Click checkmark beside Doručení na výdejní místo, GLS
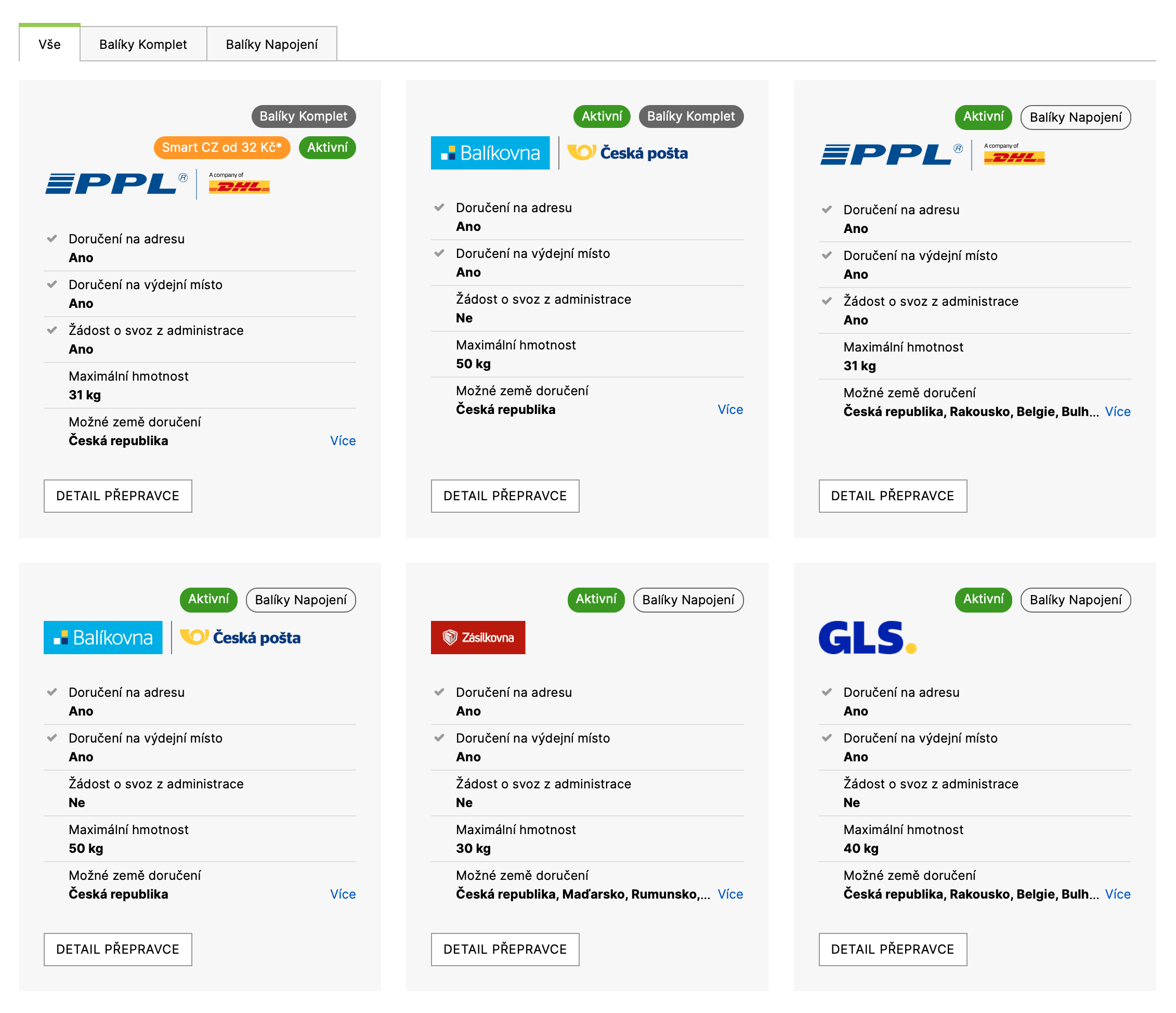The image size is (1176, 1013). (827, 737)
